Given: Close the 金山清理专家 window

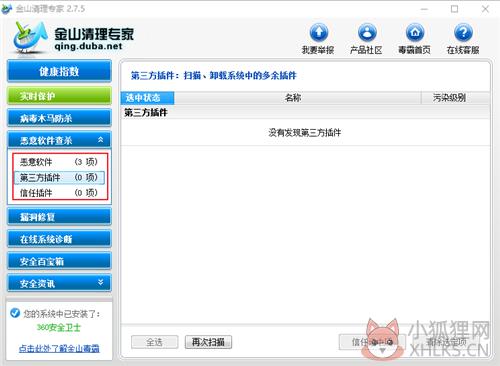Looking at the screenshot, I should (x=485, y=9).
